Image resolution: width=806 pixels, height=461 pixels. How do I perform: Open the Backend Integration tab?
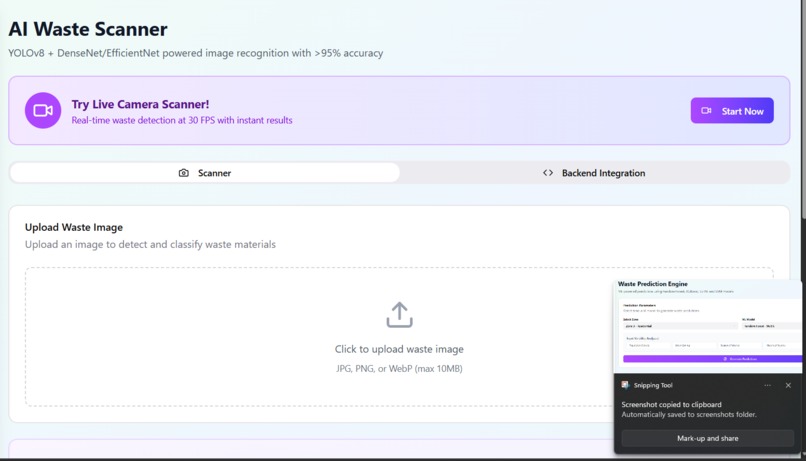pos(594,173)
